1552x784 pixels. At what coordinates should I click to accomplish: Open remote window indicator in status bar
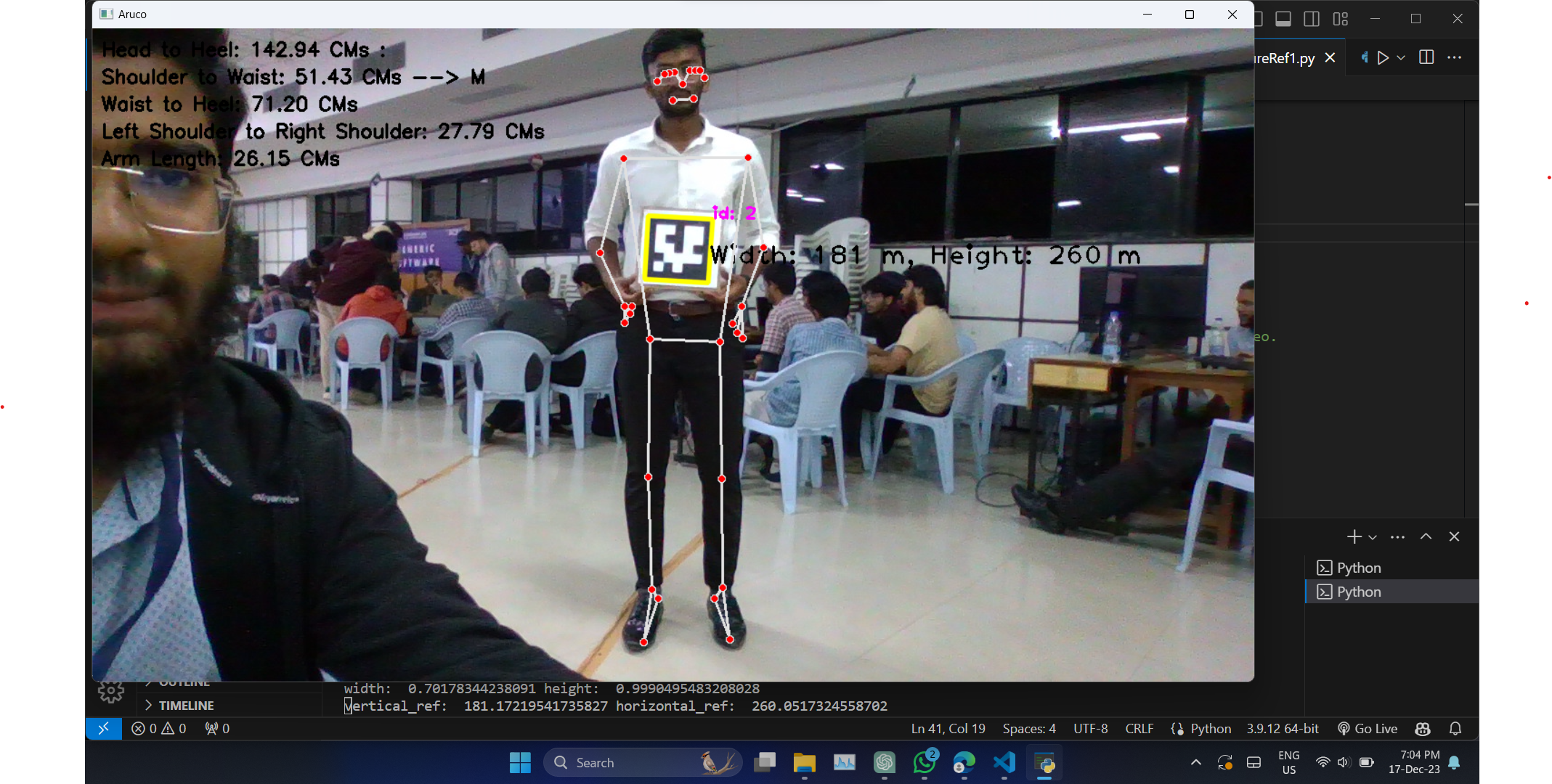coord(103,728)
